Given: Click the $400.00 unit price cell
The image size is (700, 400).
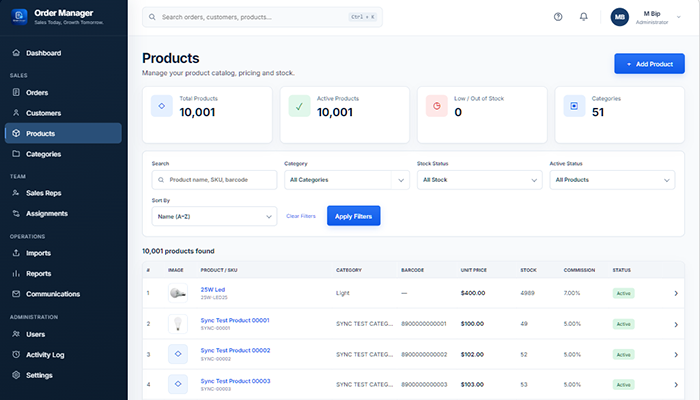Looking at the screenshot, I should pos(473,293).
